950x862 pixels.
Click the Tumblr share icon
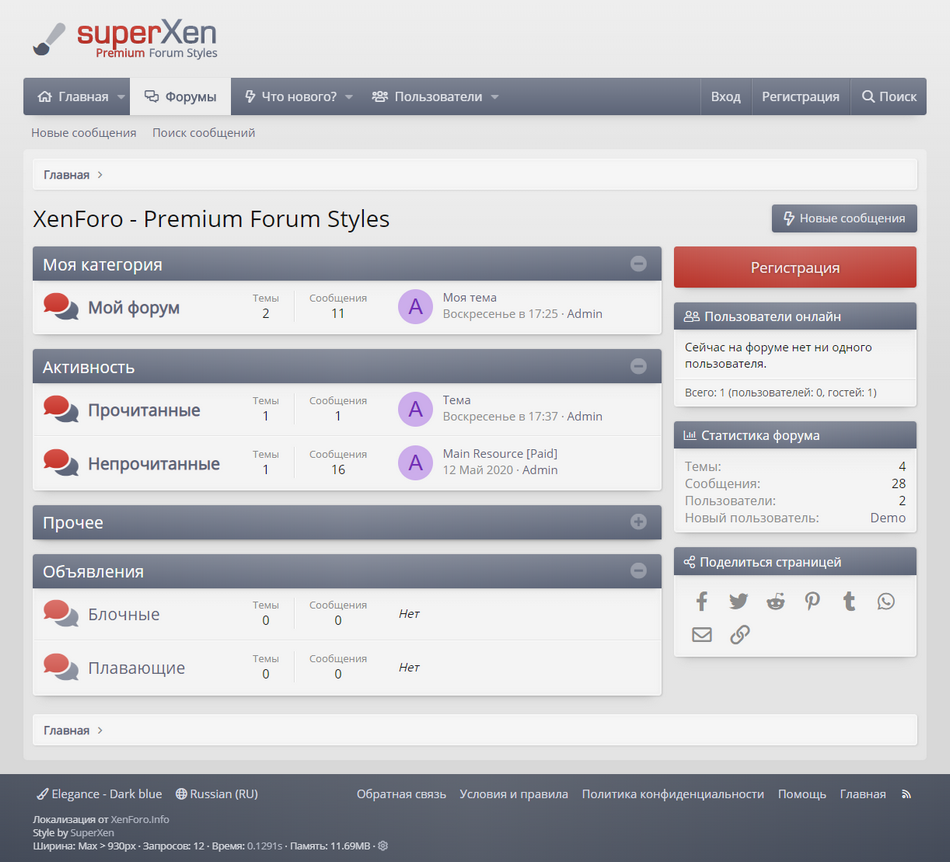(x=849, y=601)
